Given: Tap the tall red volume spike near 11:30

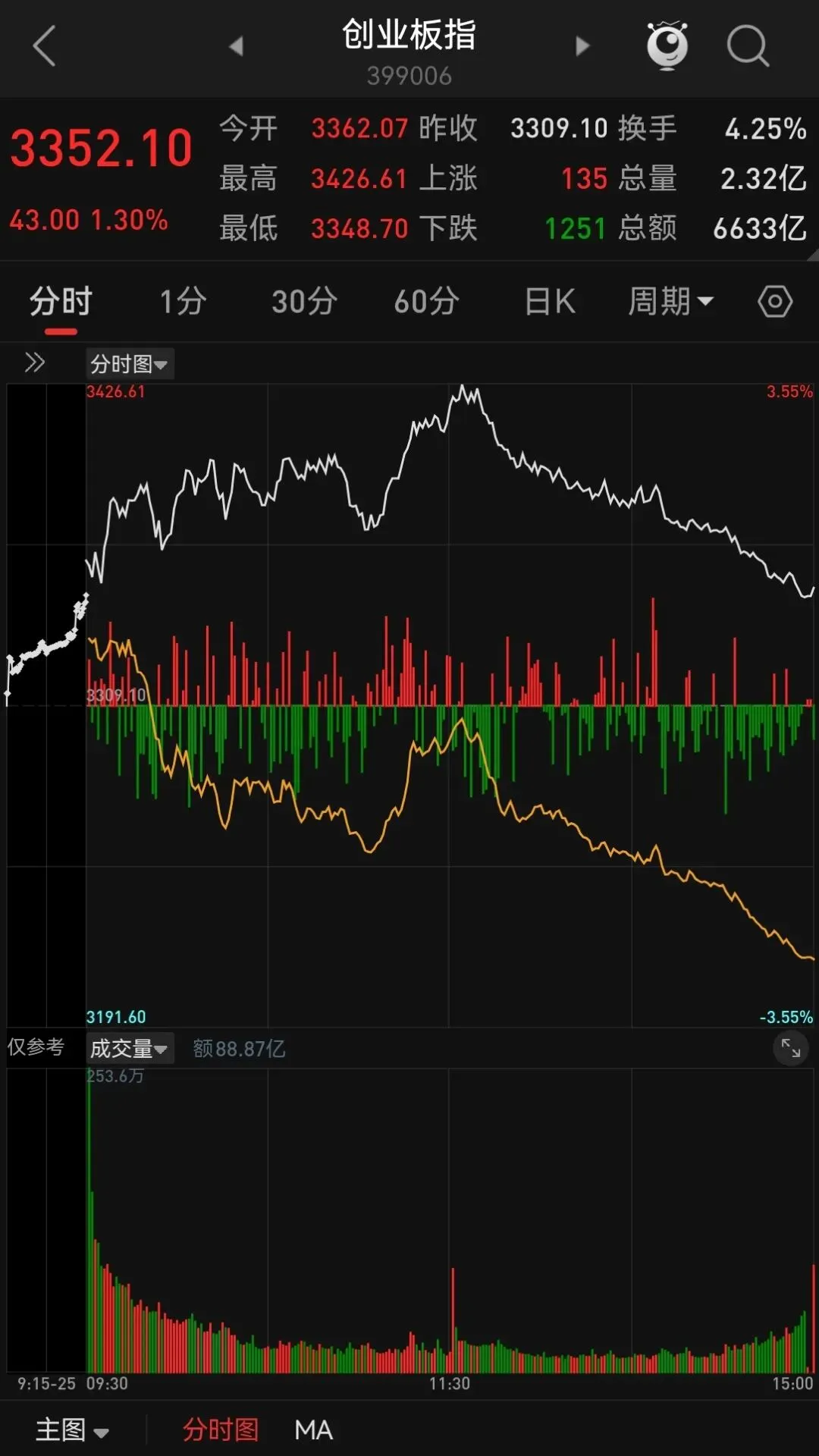Looking at the screenshot, I should coord(453,1319).
